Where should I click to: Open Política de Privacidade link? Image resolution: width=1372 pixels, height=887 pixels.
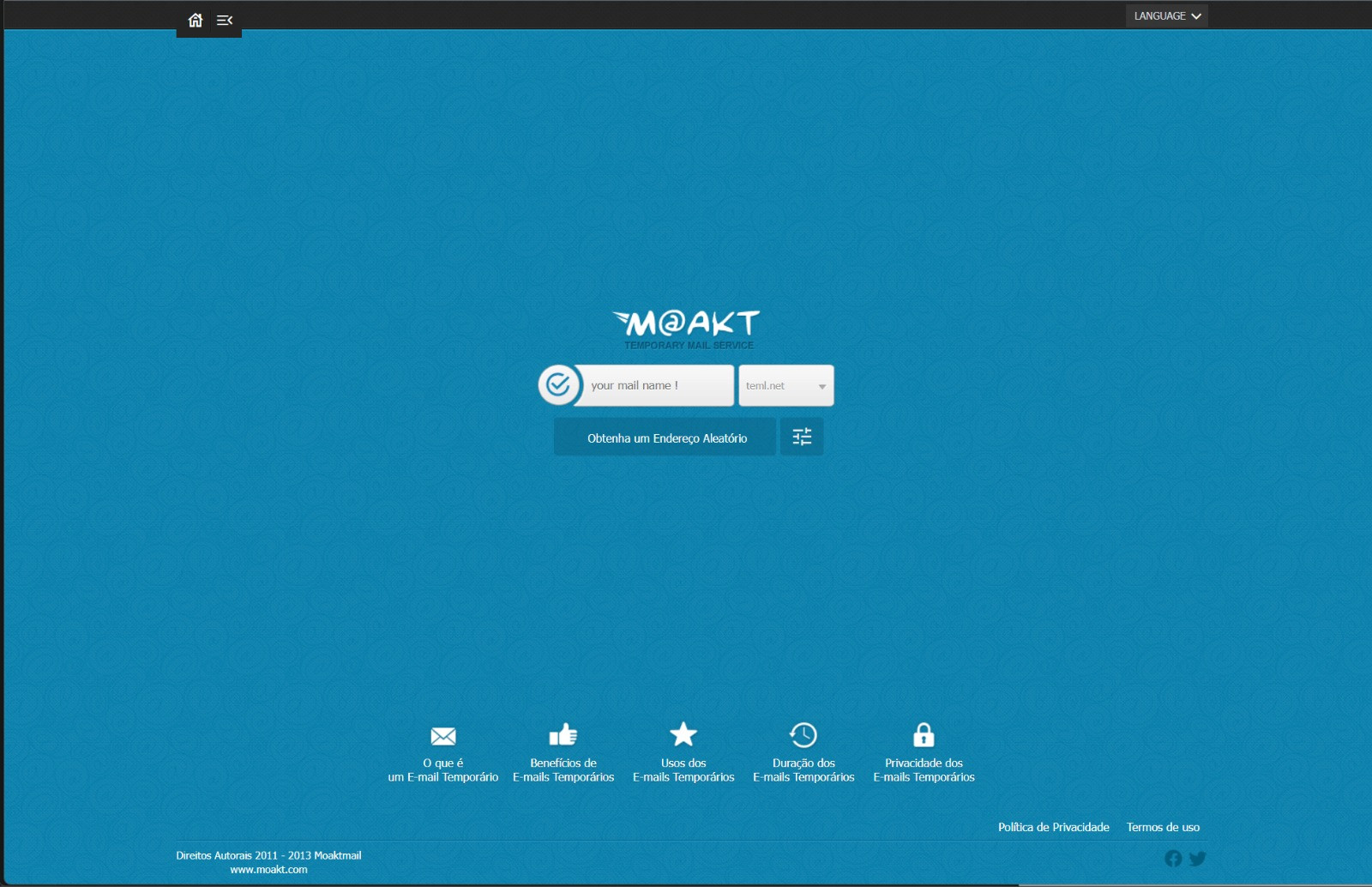pyautogui.click(x=1053, y=827)
